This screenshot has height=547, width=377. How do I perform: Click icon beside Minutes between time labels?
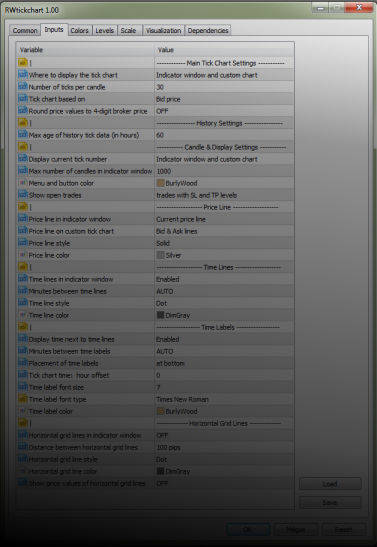tap(23, 351)
